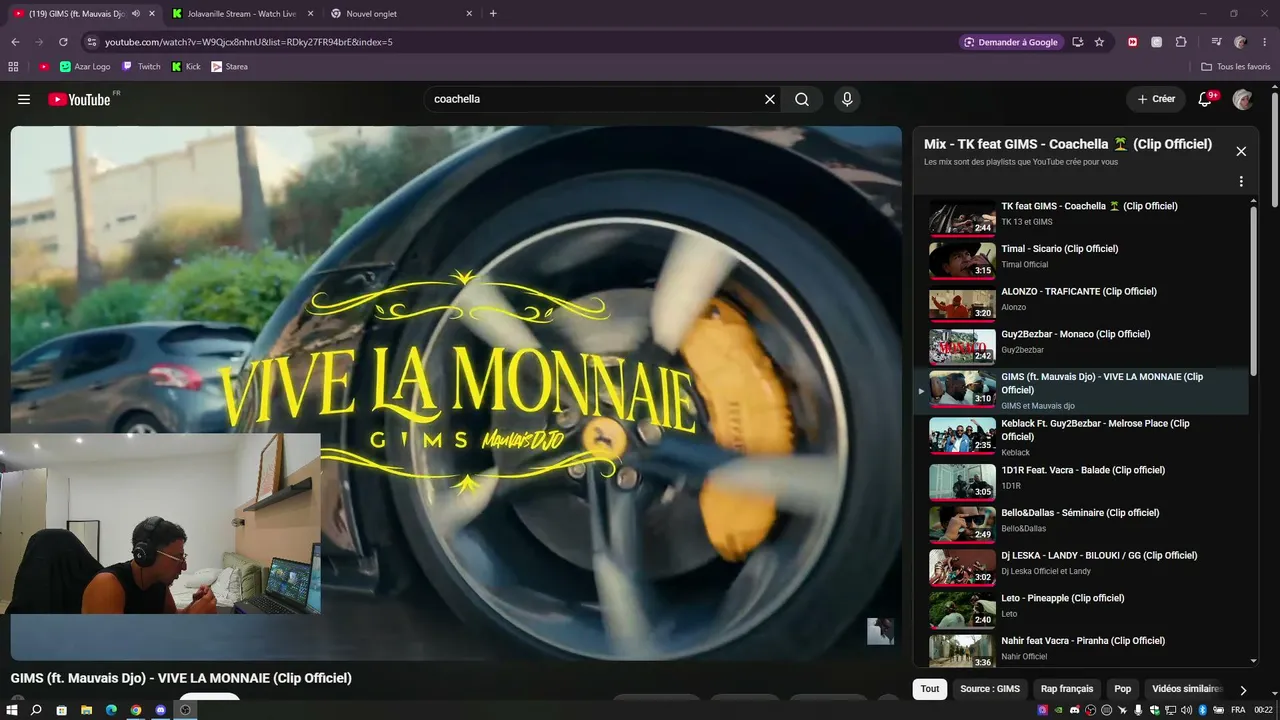Run the search with the magnifier button
The image size is (1280, 720).
pyautogui.click(x=802, y=99)
